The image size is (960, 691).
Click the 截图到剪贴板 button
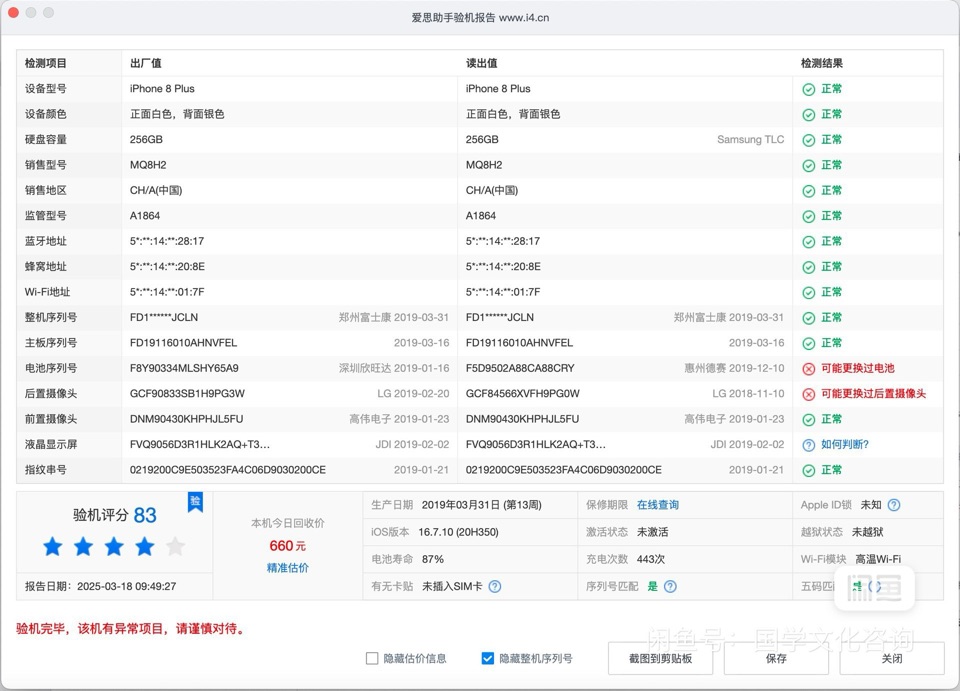click(660, 659)
